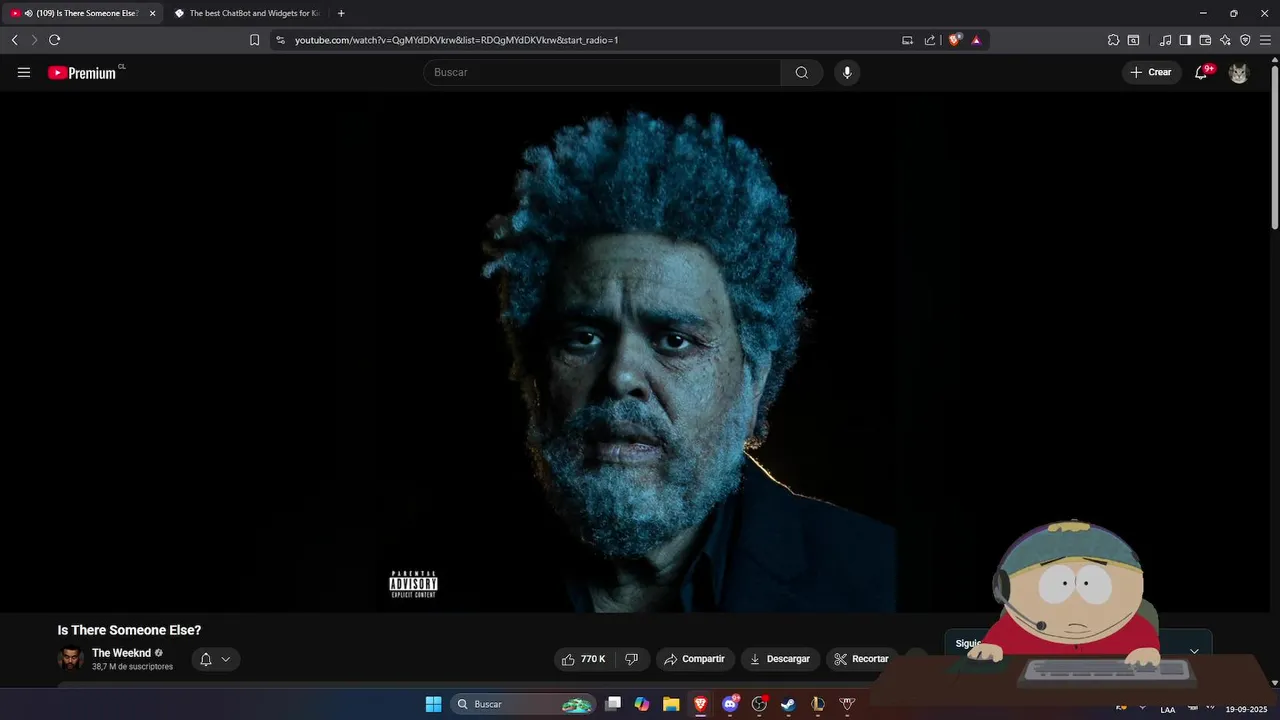
Task: Start voice search with microphone
Action: pos(847,72)
